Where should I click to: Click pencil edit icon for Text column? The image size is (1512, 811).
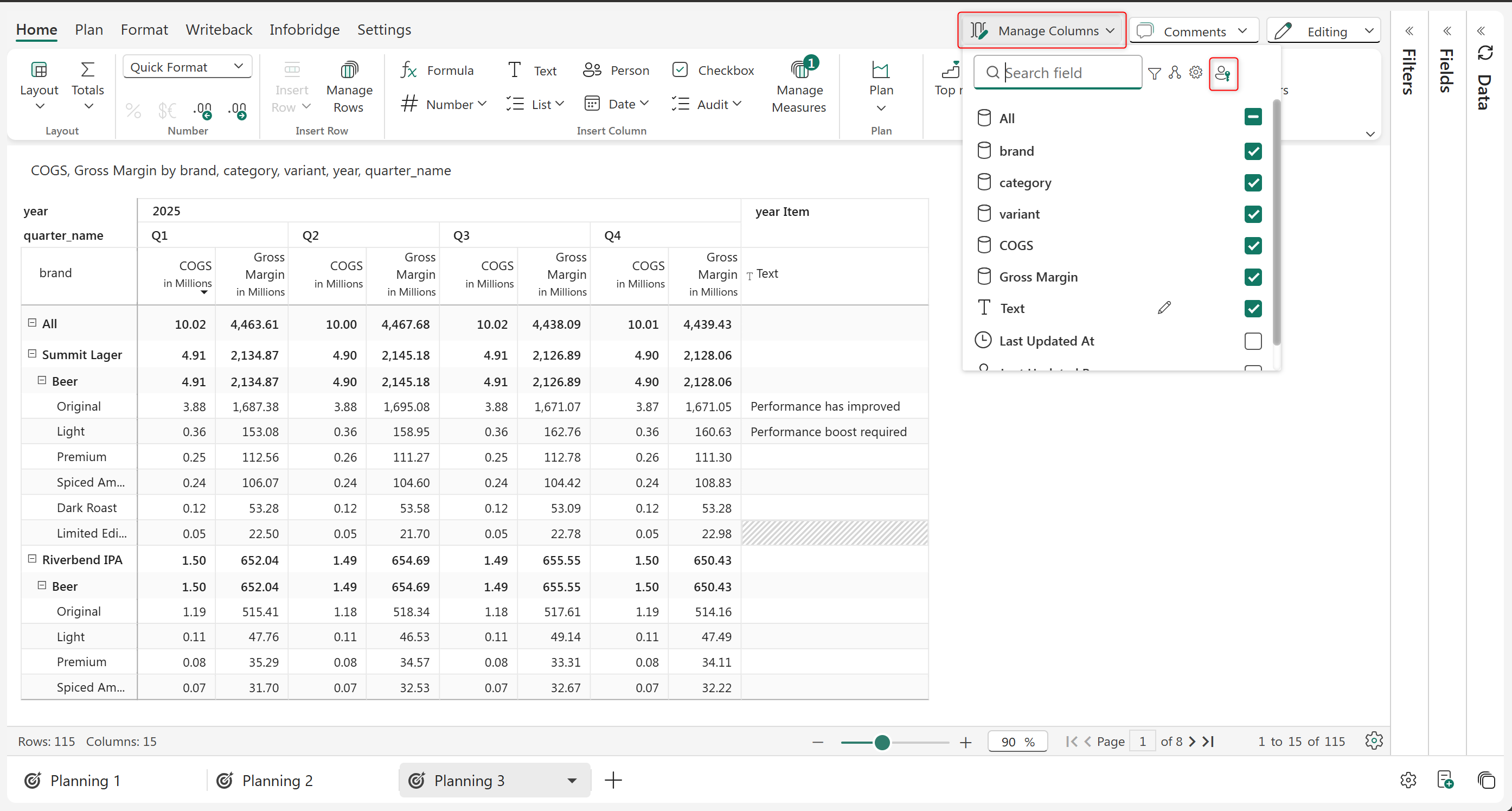(1164, 308)
